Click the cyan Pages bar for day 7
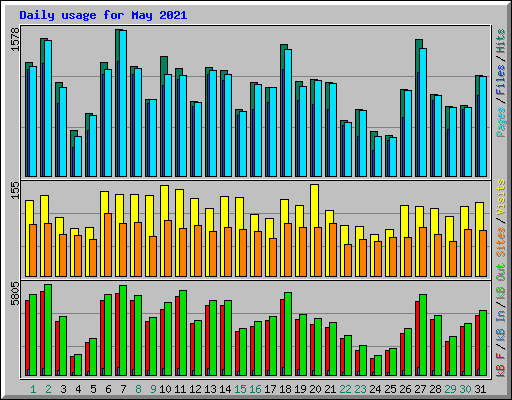 tap(123, 103)
